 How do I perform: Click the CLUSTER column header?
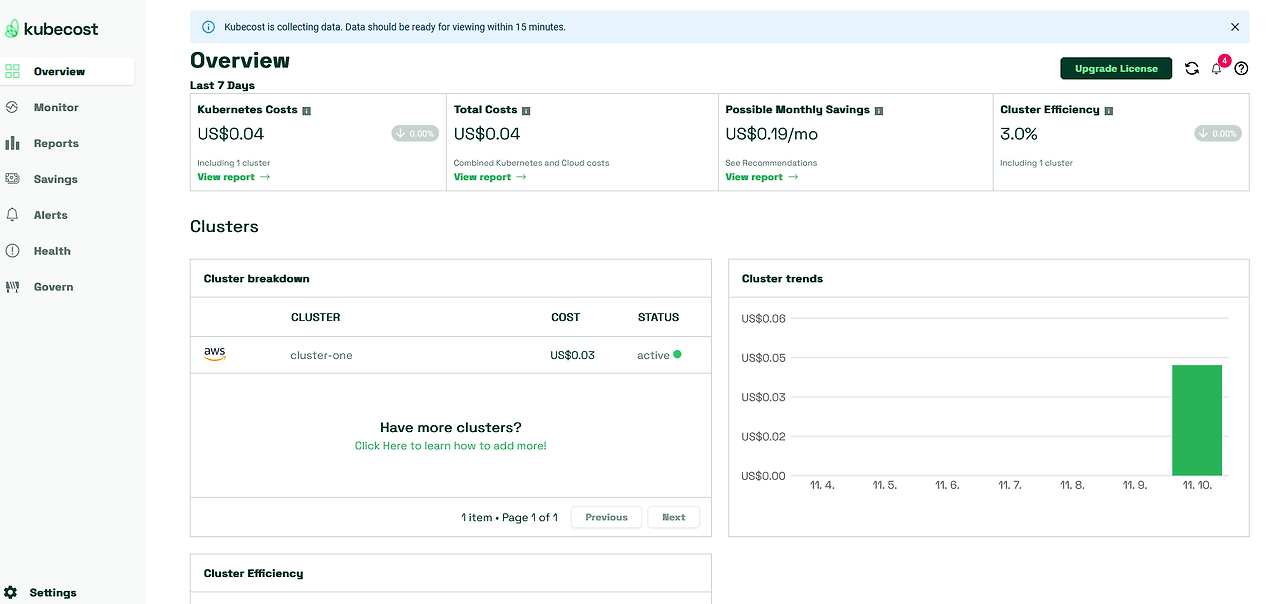click(x=316, y=317)
